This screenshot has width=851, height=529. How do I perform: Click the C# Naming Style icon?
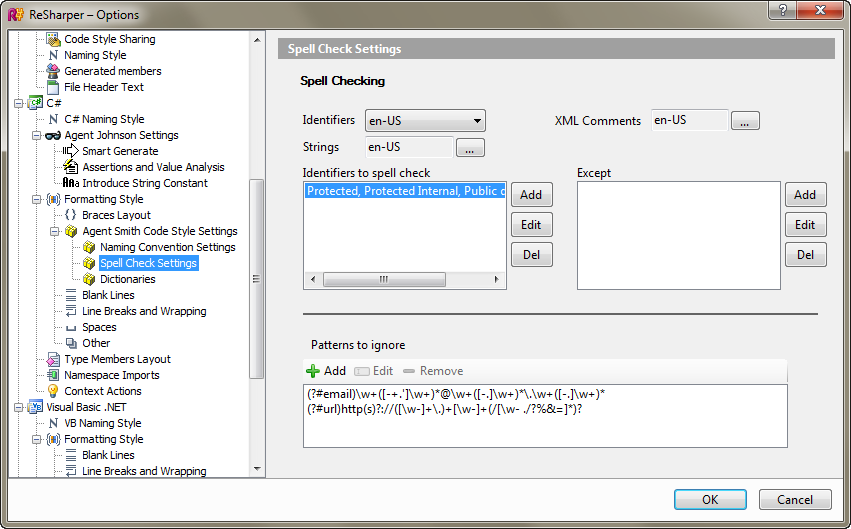[x=53, y=119]
